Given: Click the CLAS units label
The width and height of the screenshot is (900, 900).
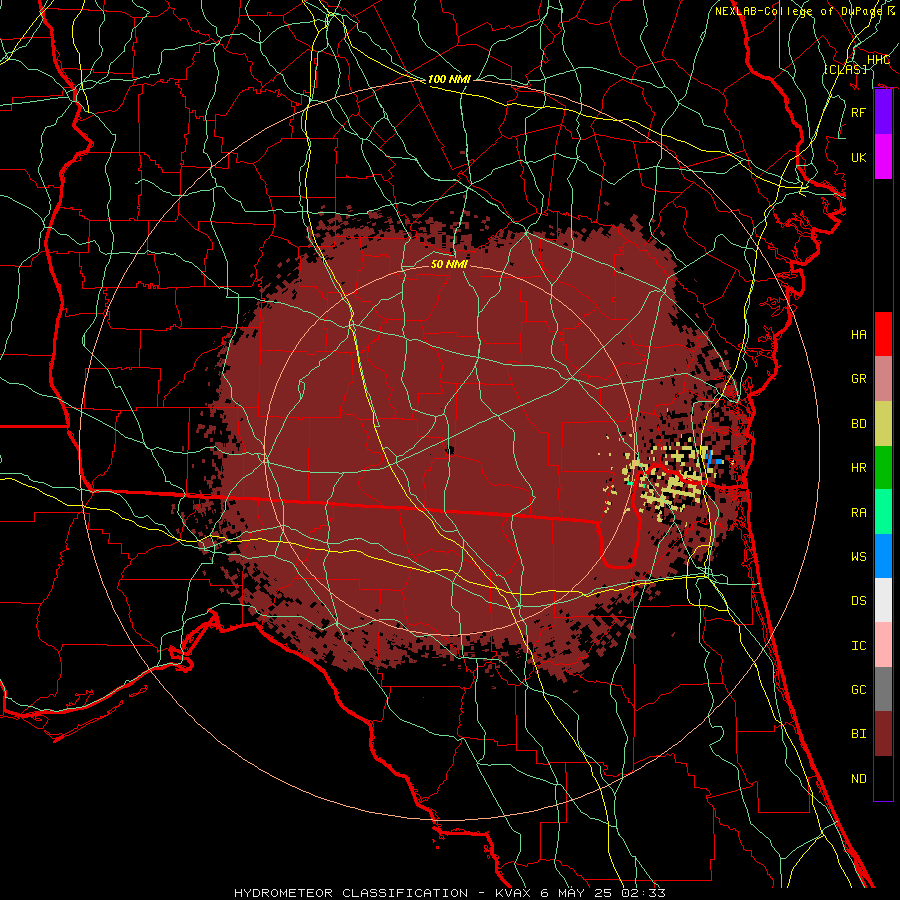Looking at the screenshot, I should coord(845,69).
